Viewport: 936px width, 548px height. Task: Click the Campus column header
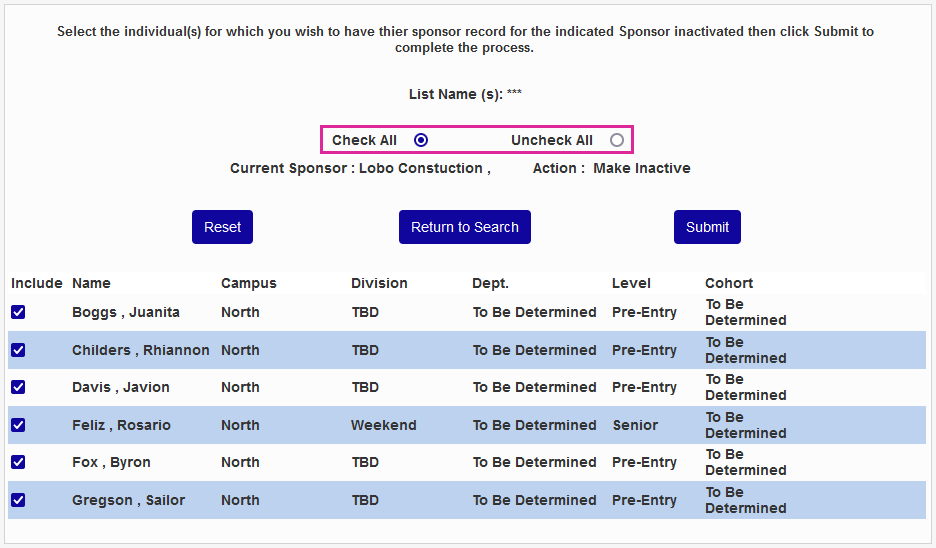pos(248,283)
